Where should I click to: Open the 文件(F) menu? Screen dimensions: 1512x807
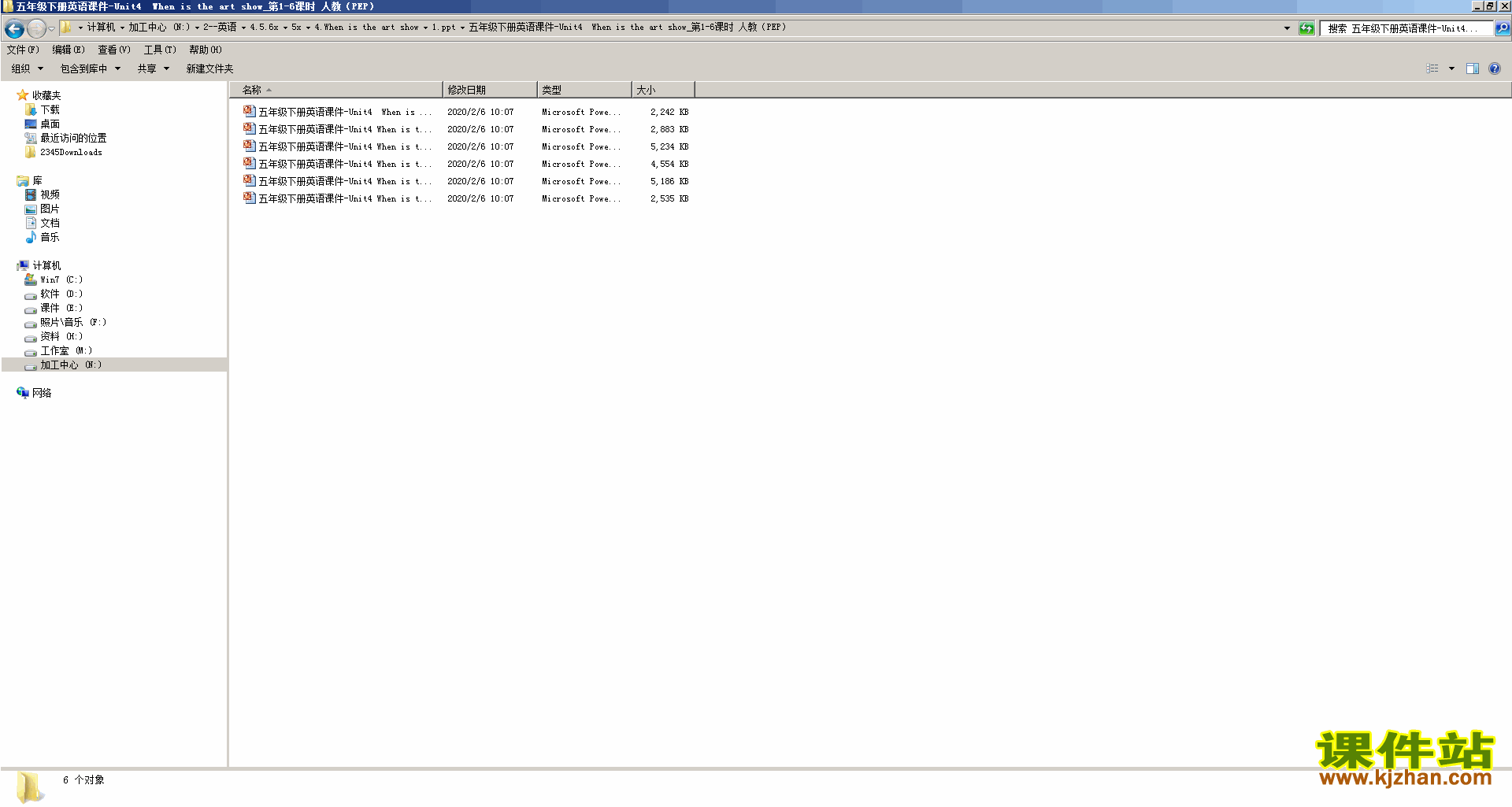point(23,50)
